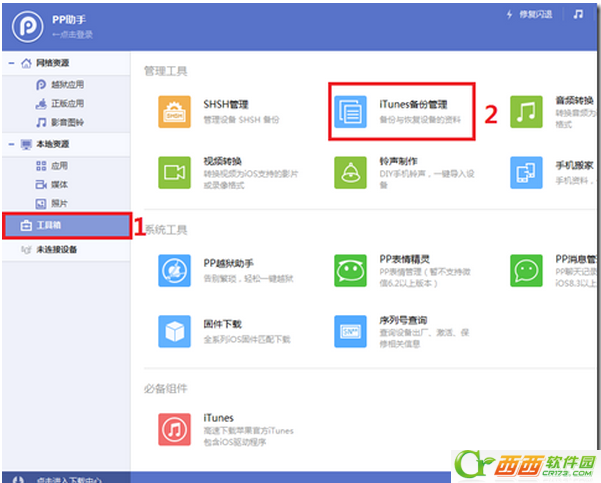Screen dimensions: 601x483
Task: Click the iTunes备份管理 title text
Action: pyautogui.click(x=413, y=104)
